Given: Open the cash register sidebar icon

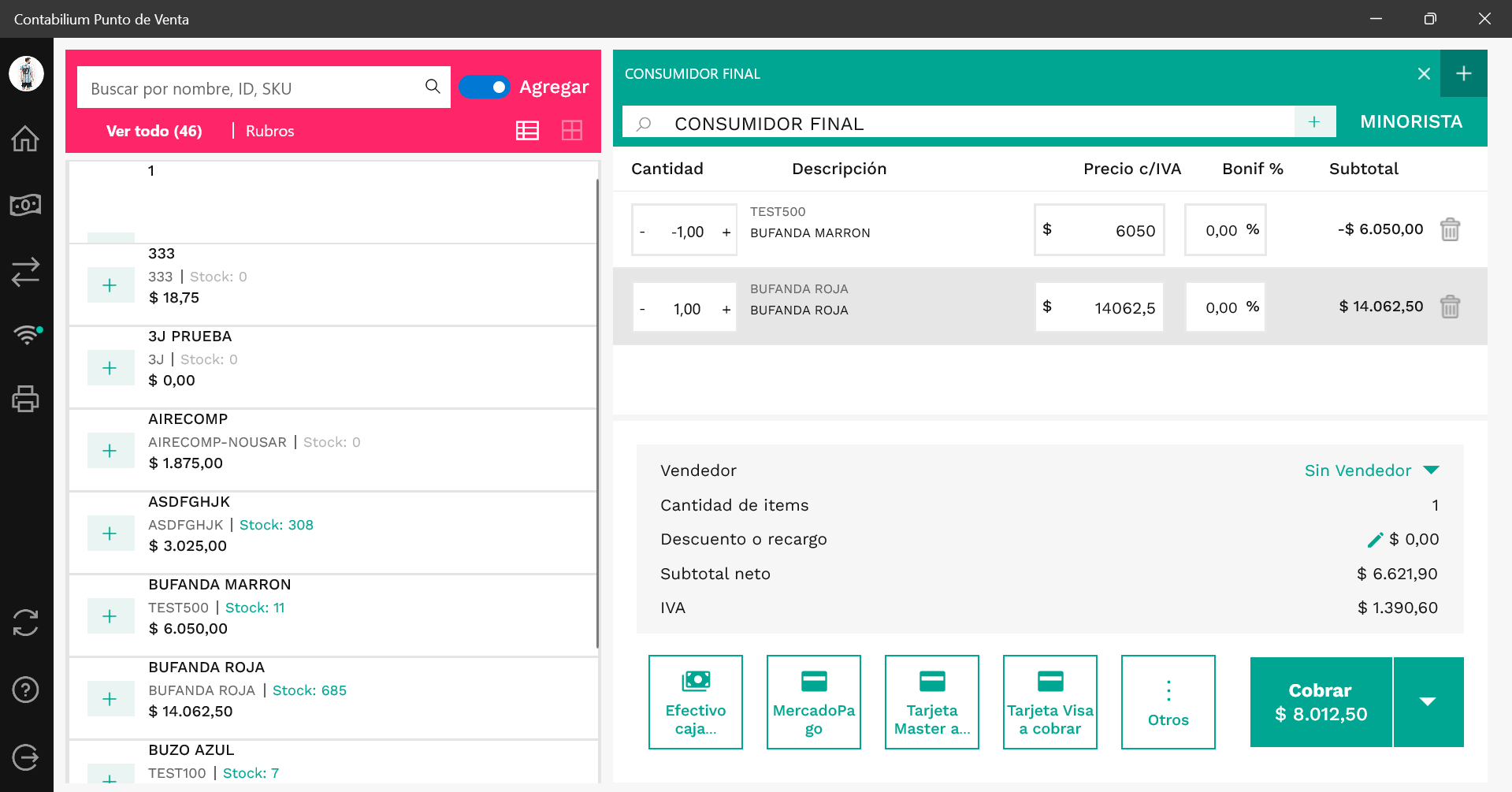Looking at the screenshot, I should click(25, 206).
